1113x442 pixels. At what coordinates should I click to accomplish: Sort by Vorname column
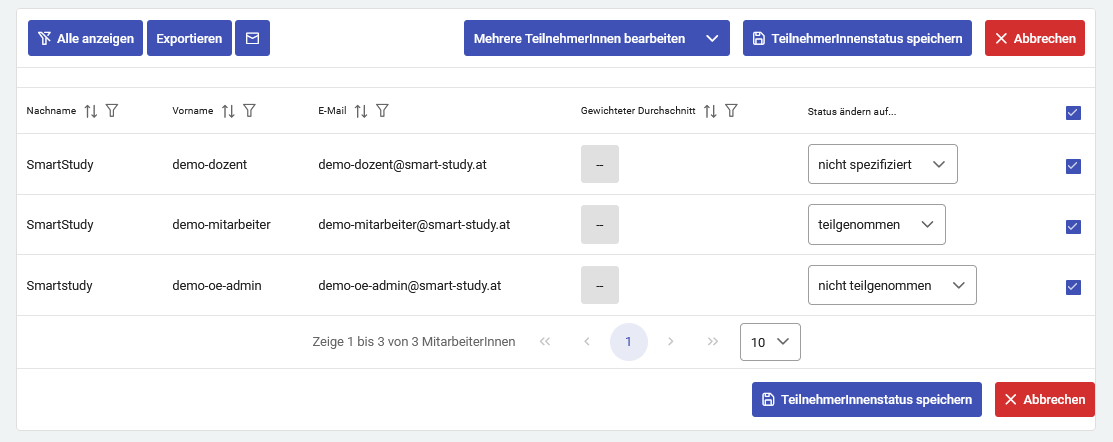(228, 111)
